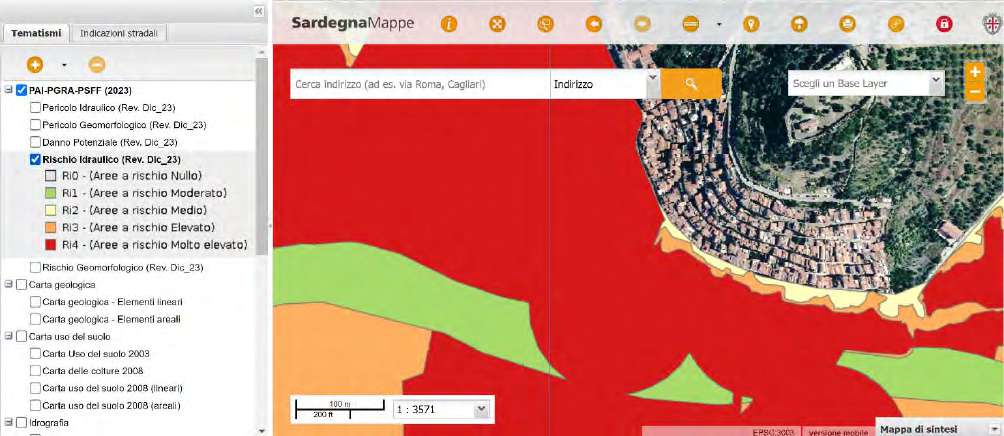The height and width of the screenshot is (436, 1004).
Task: Select the Tematismi tab
Action: (36, 33)
